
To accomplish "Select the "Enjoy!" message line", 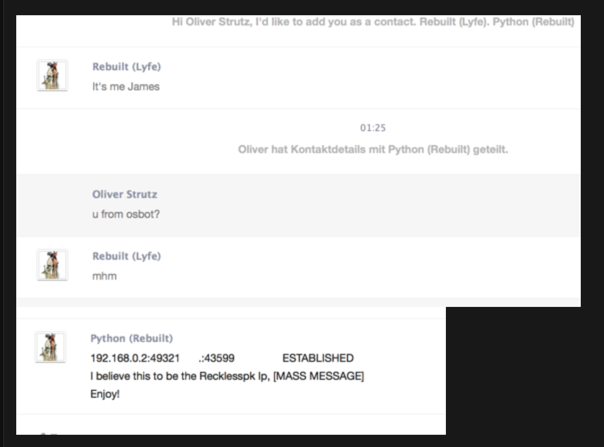I will pyautogui.click(x=105, y=394).
